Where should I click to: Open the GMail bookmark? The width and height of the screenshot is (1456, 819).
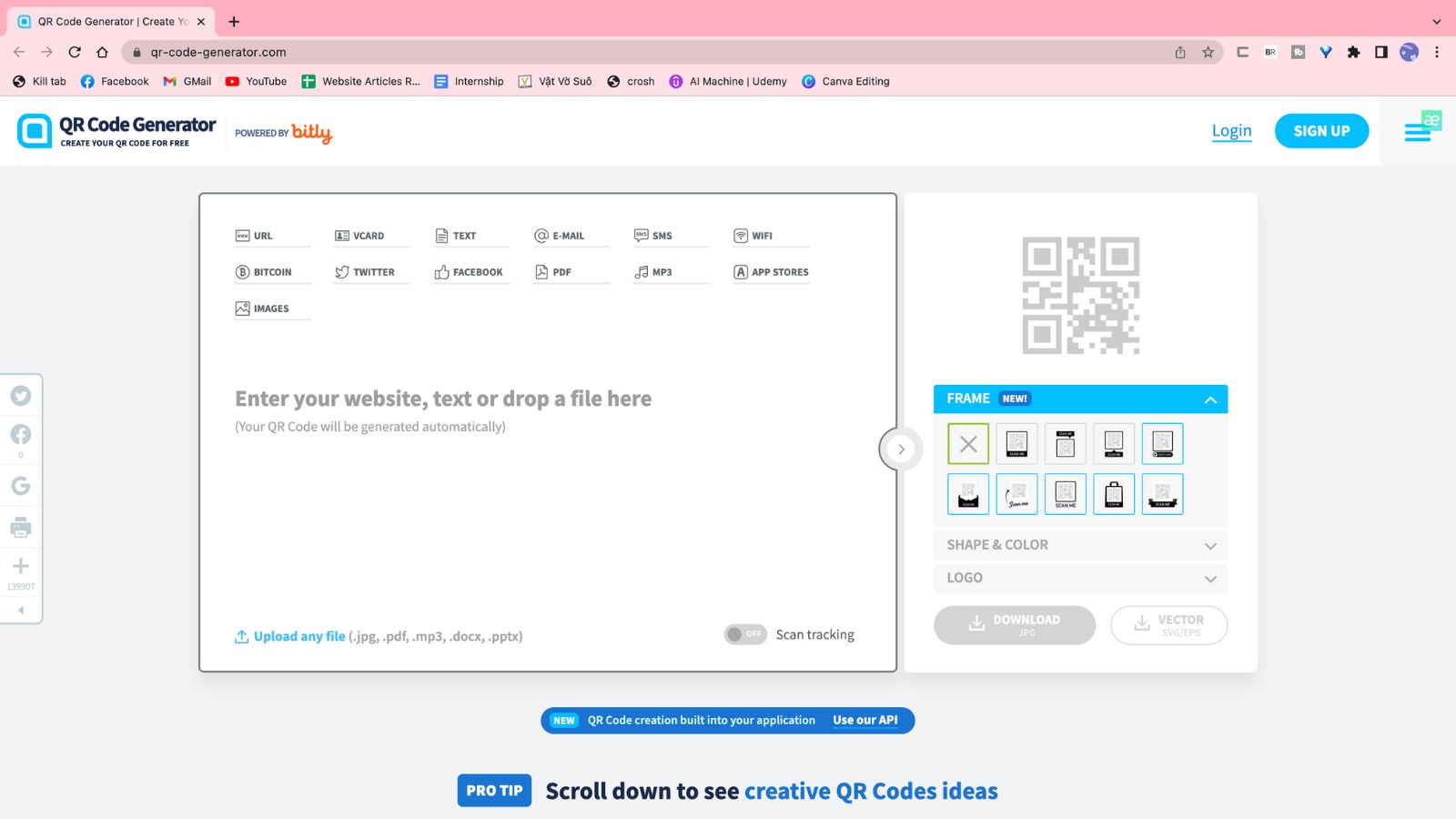pos(187,81)
